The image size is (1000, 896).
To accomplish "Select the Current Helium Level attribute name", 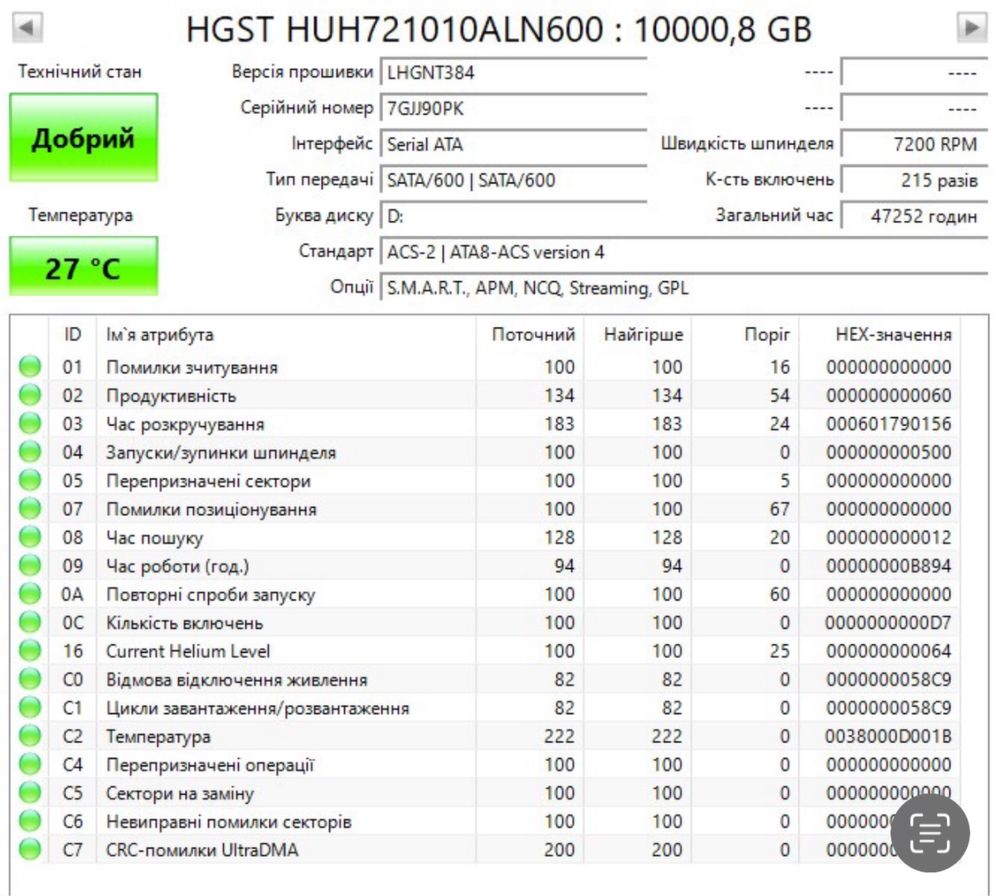I will click(188, 651).
